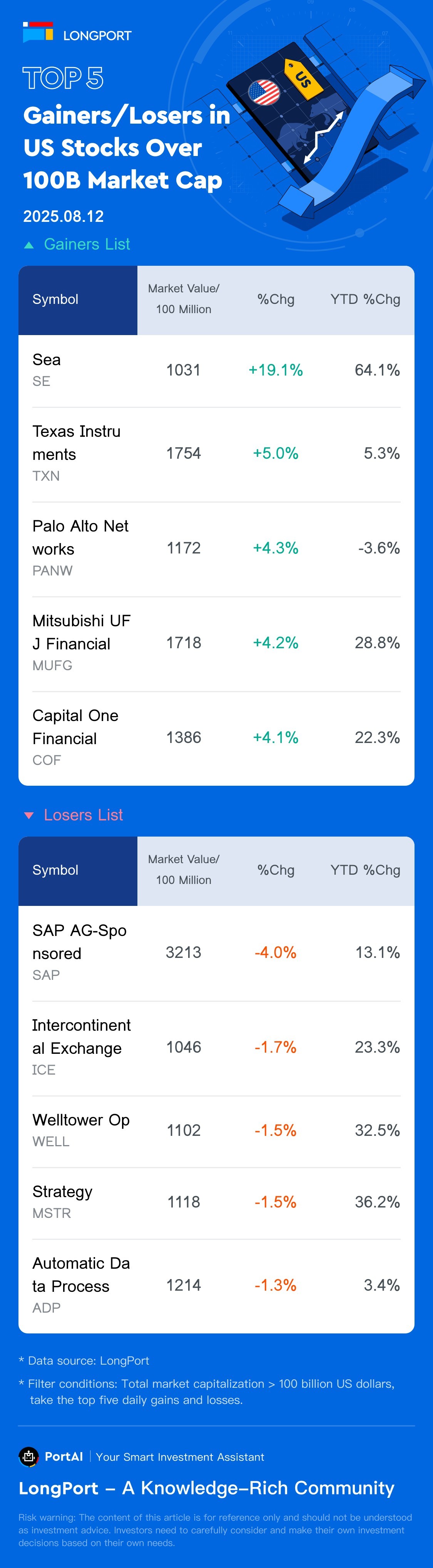Open the Texas Instruments TXN row
The width and height of the screenshot is (433, 1568).
click(216, 453)
